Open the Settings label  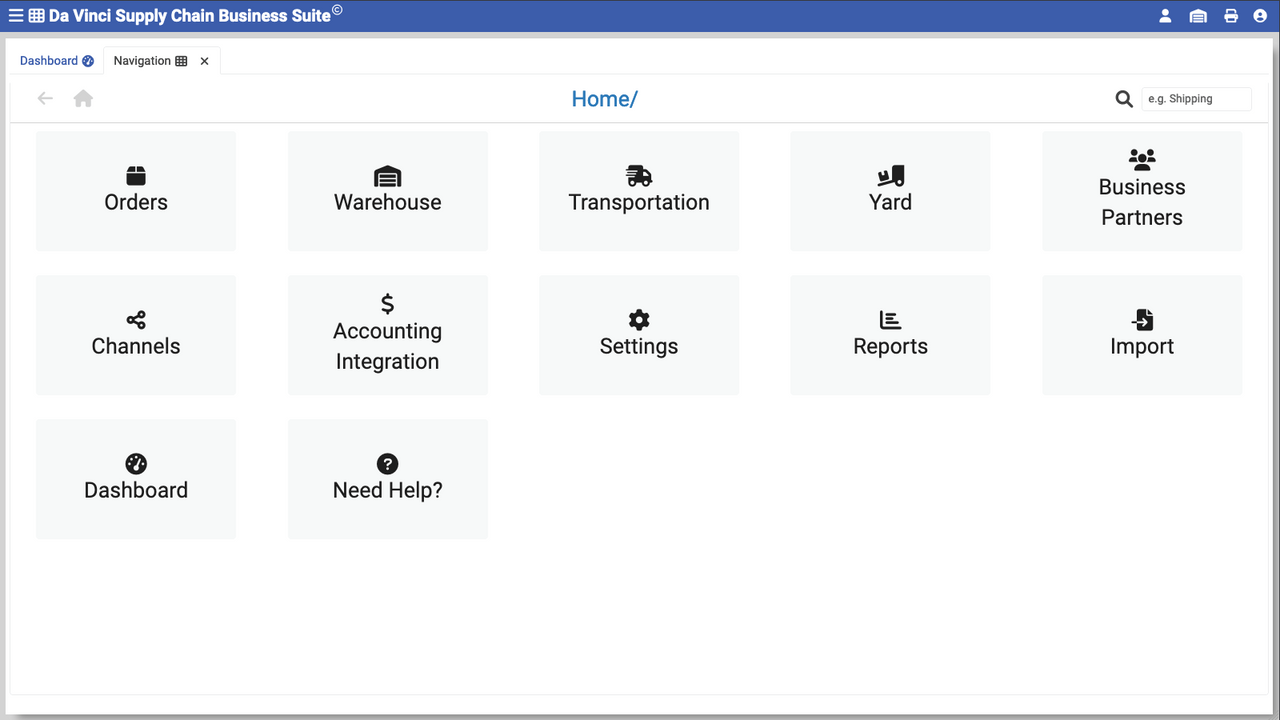[x=639, y=346]
